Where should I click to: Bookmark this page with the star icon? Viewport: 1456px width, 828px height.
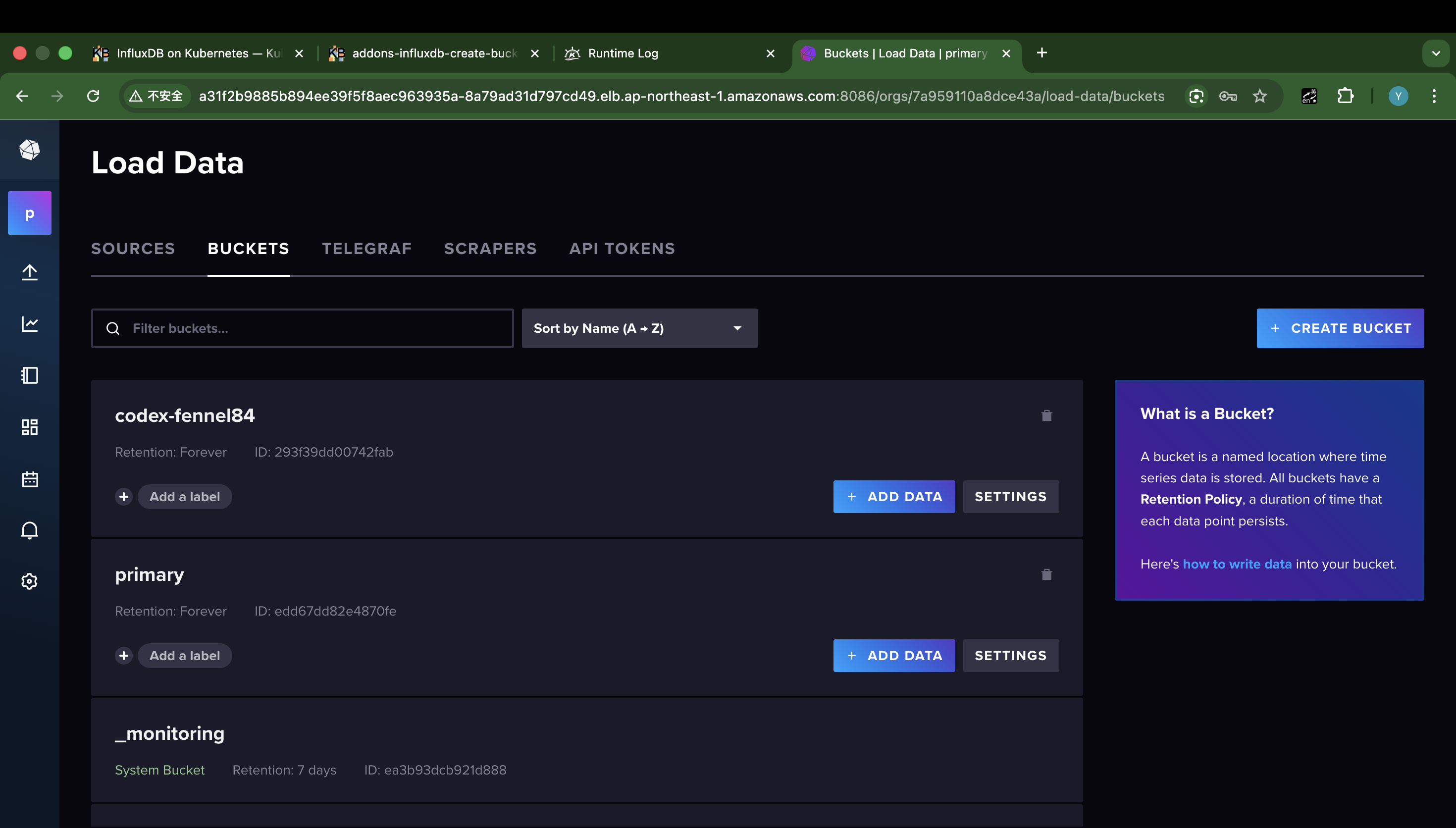[x=1260, y=96]
